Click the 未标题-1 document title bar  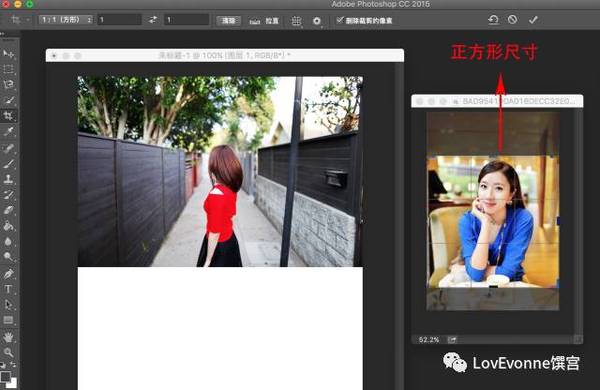pyautogui.click(x=225, y=55)
